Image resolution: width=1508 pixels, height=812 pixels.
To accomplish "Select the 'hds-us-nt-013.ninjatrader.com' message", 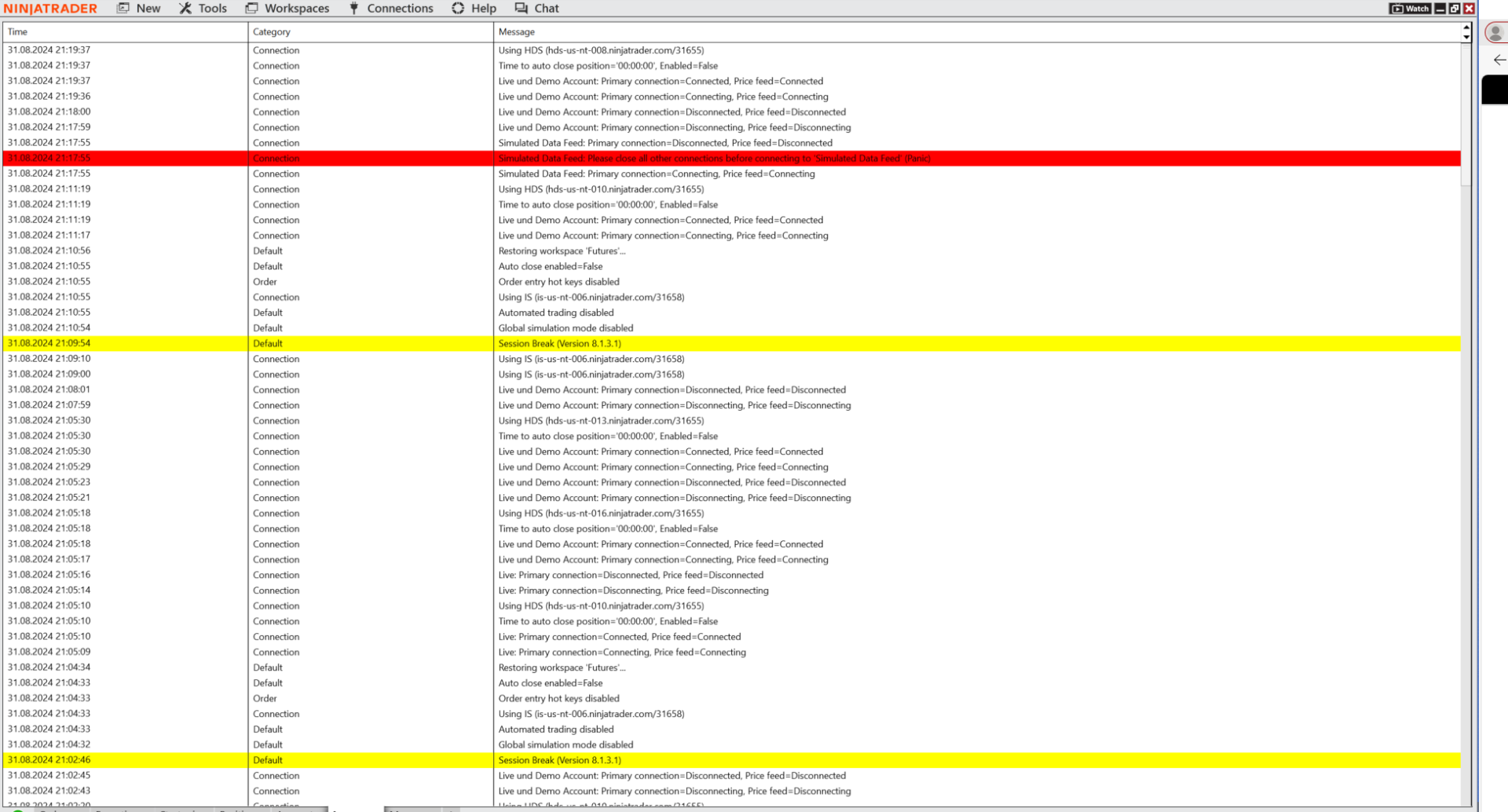I will click(601, 421).
